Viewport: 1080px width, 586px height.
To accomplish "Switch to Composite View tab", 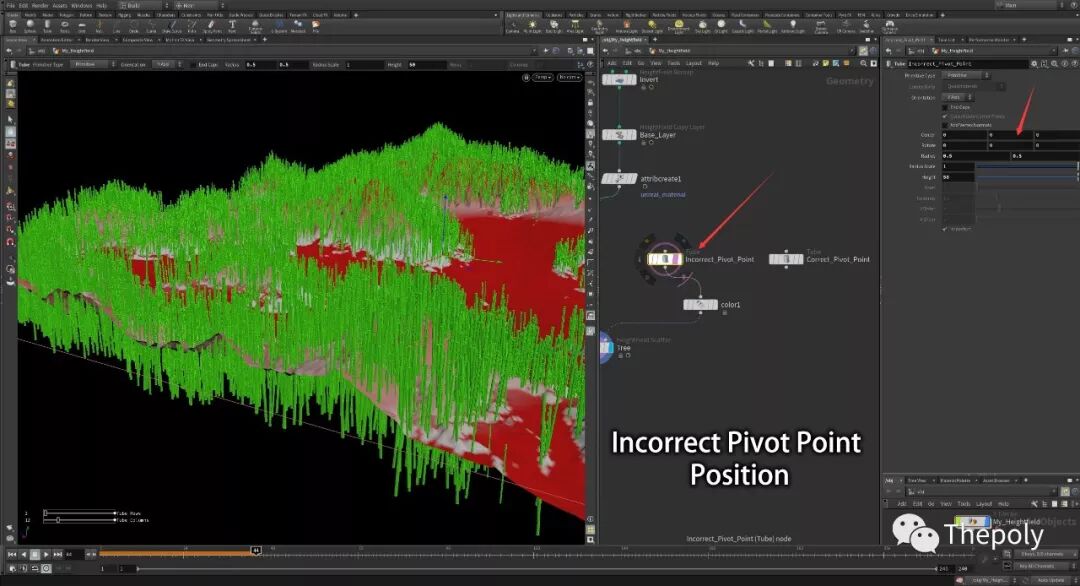I will point(137,40).
